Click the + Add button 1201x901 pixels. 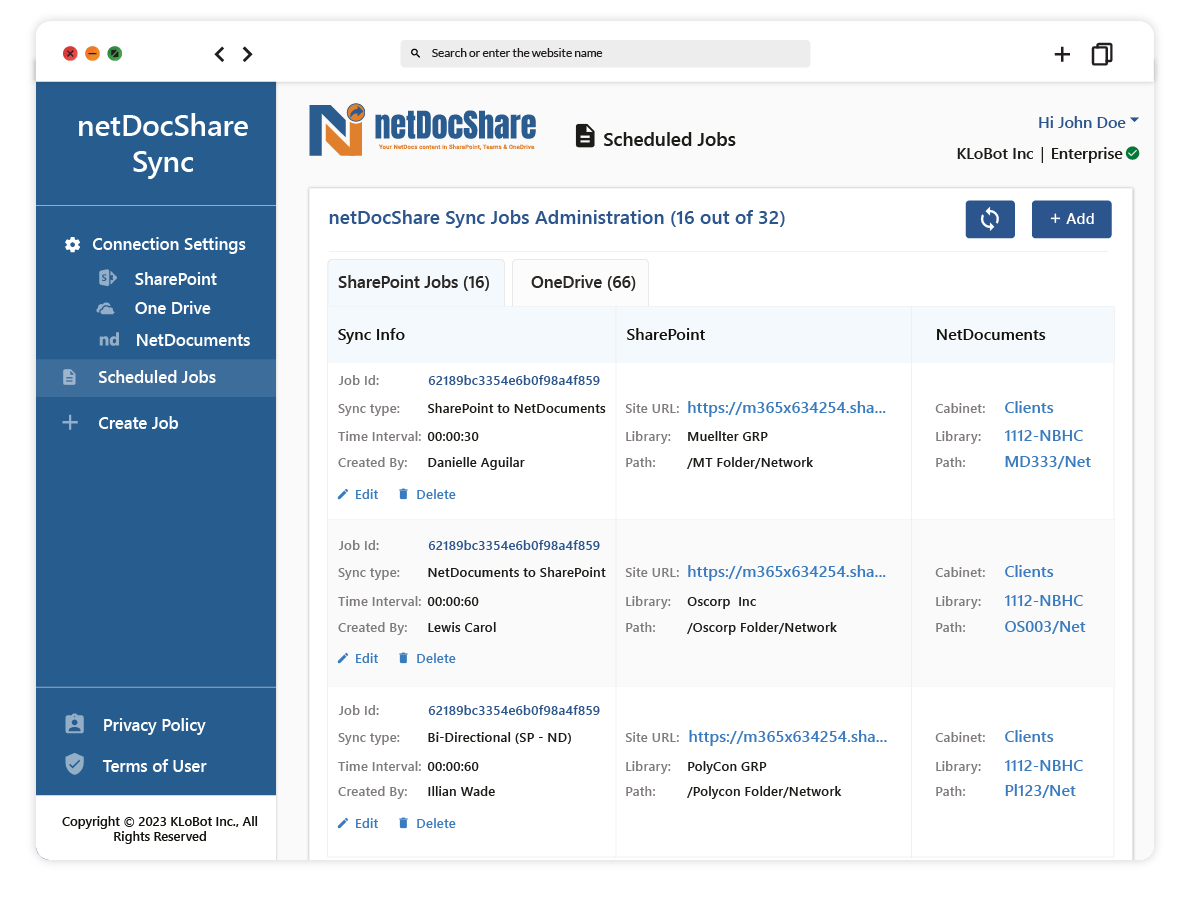pos(1072,219)
